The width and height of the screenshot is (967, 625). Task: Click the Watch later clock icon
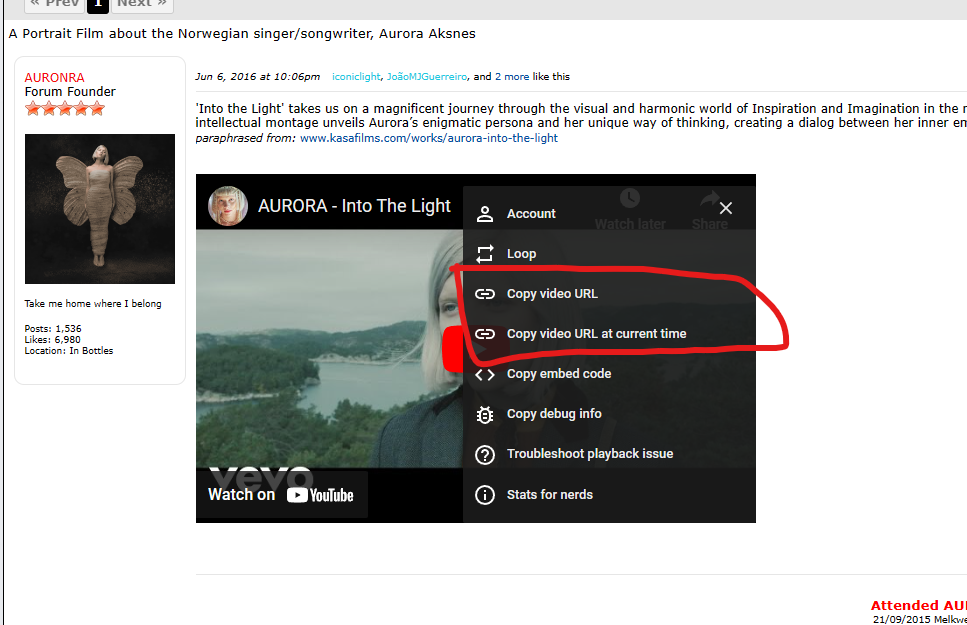pyautogui.click(x=630, y=198)
